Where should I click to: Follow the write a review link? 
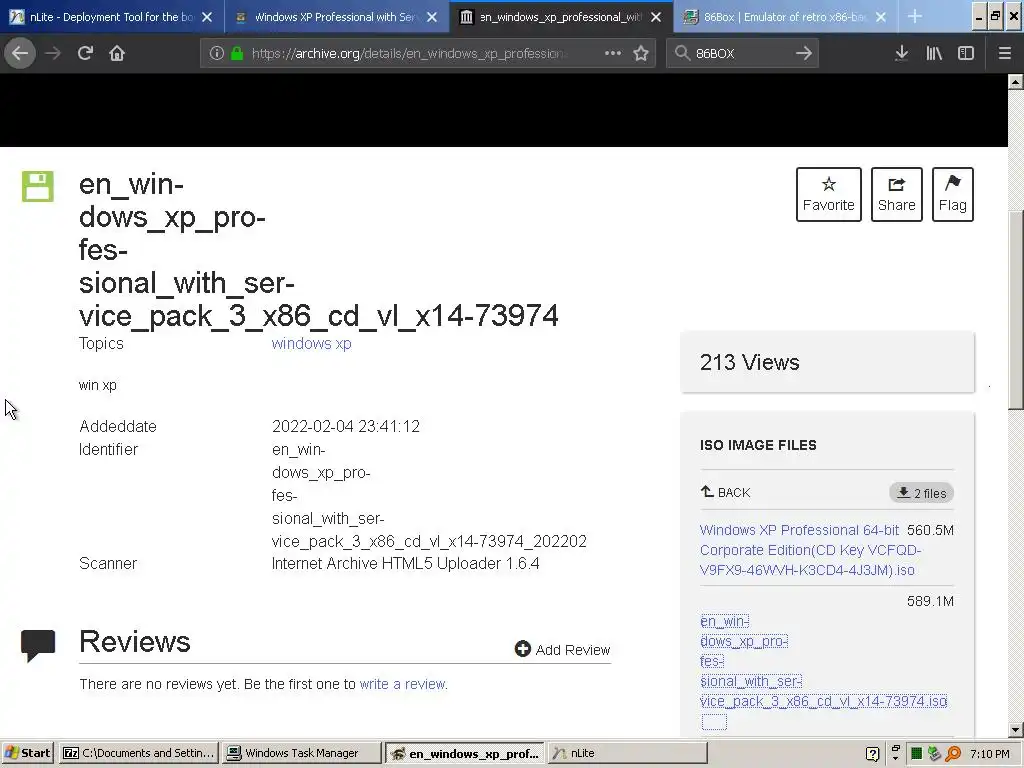pos(403,684)
